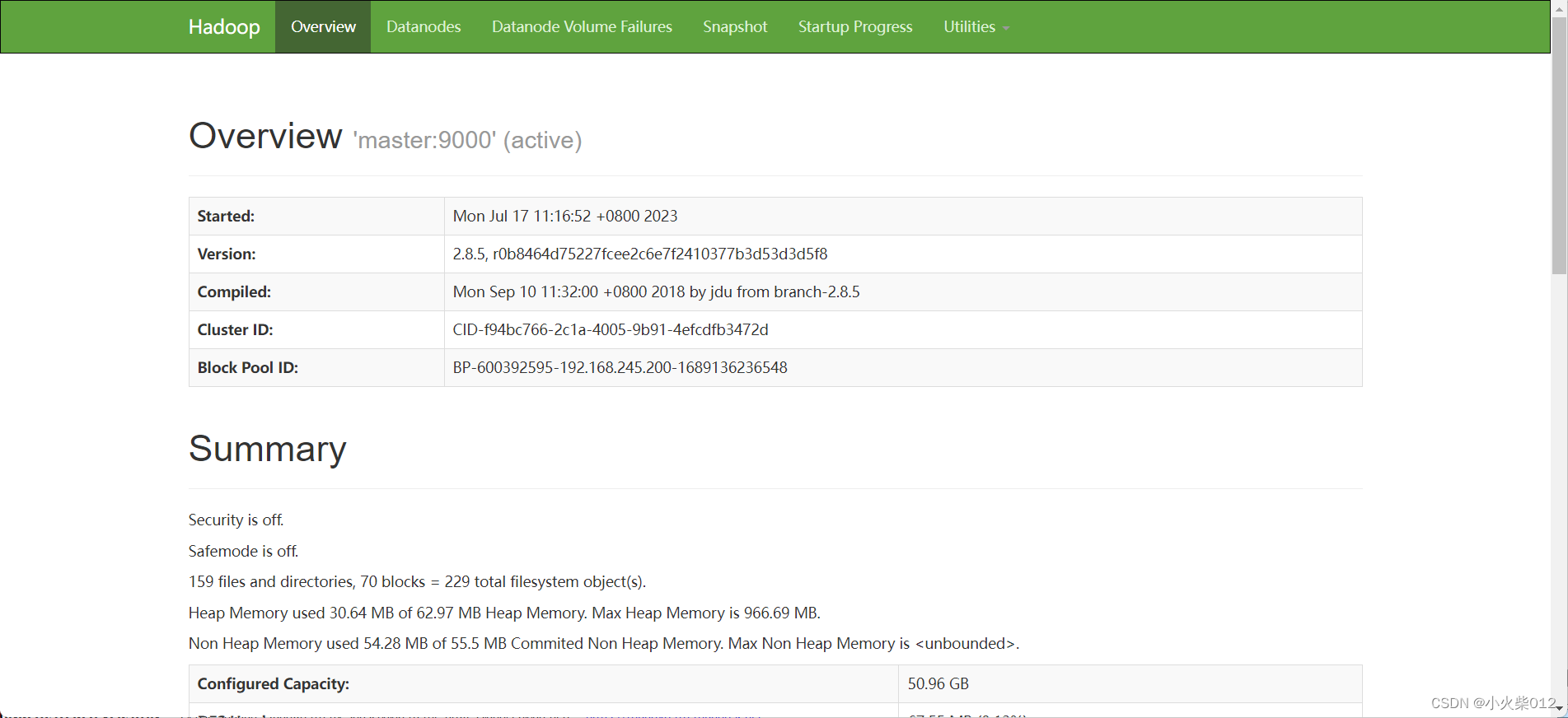The width and height of the screenshot is (1568, 718).
Task: Select the Version value 2.8.5 hash
Action: (x=640, y=254)
